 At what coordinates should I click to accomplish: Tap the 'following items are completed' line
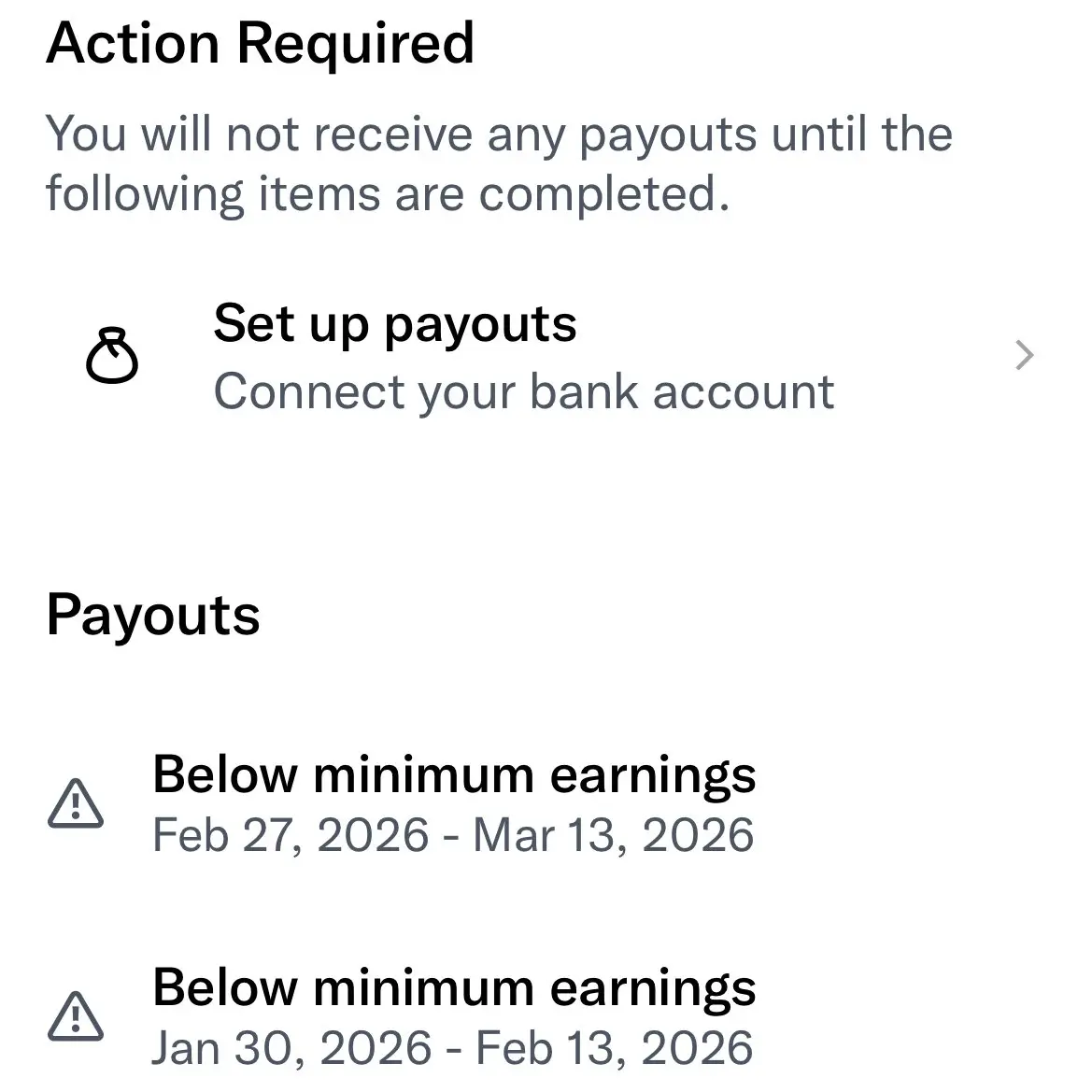[388, 194]
